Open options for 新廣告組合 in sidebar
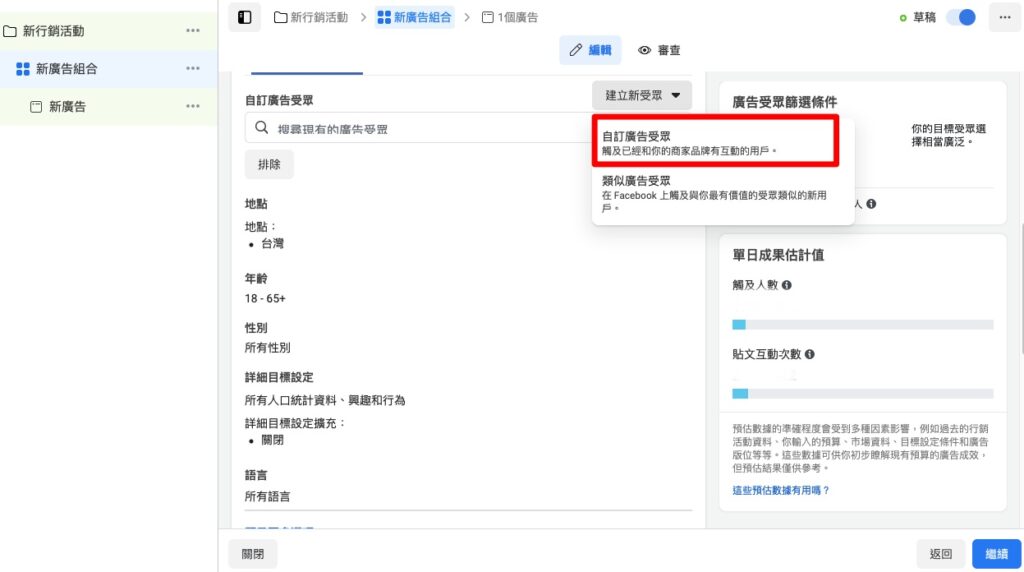This screenshot has height=572, width=1024. pyautogui.click(x=193, y=69)
